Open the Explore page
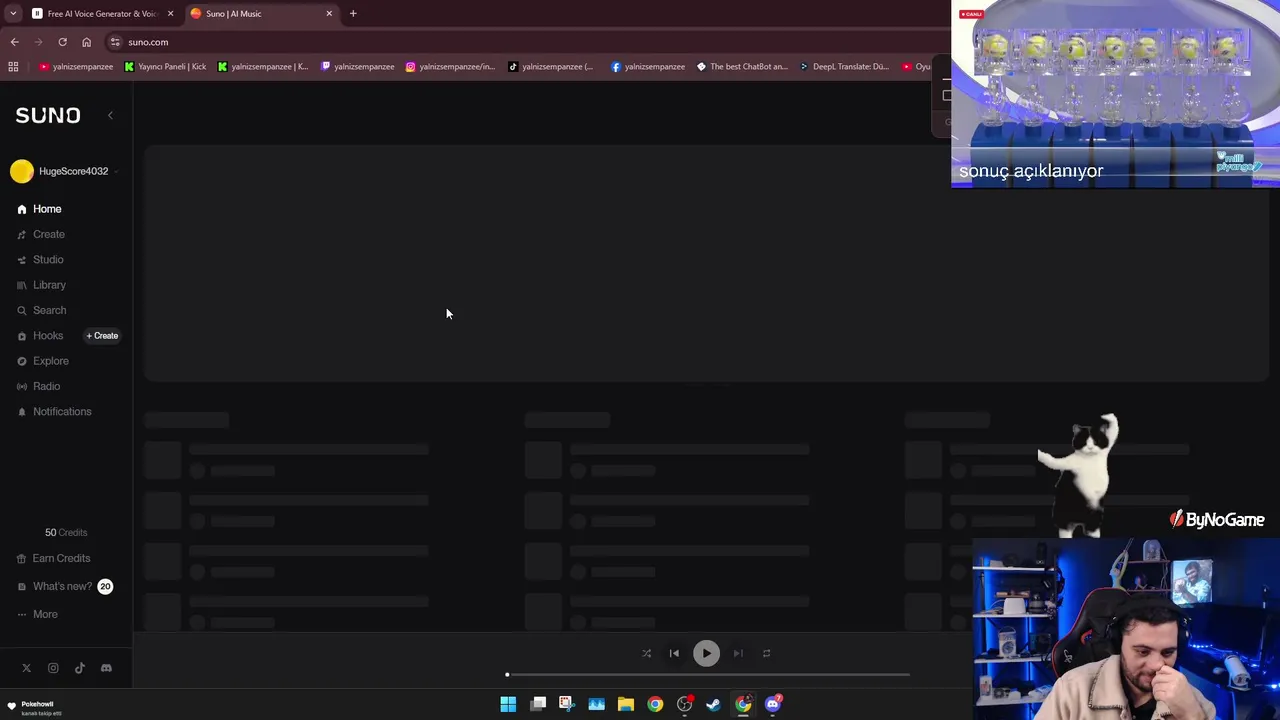This screenshot has height=720, width=1280. tap(43, 361)
